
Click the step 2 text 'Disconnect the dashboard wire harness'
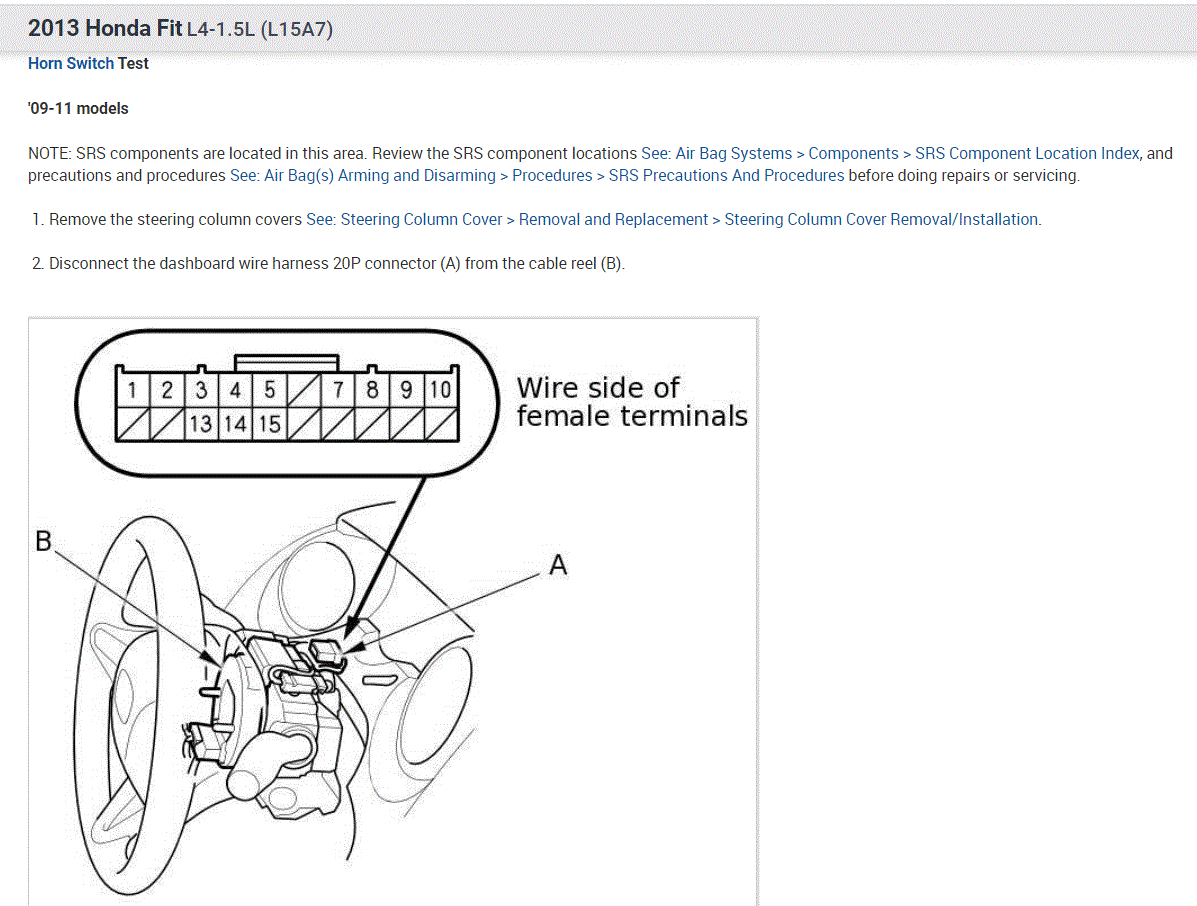[189, 264]
